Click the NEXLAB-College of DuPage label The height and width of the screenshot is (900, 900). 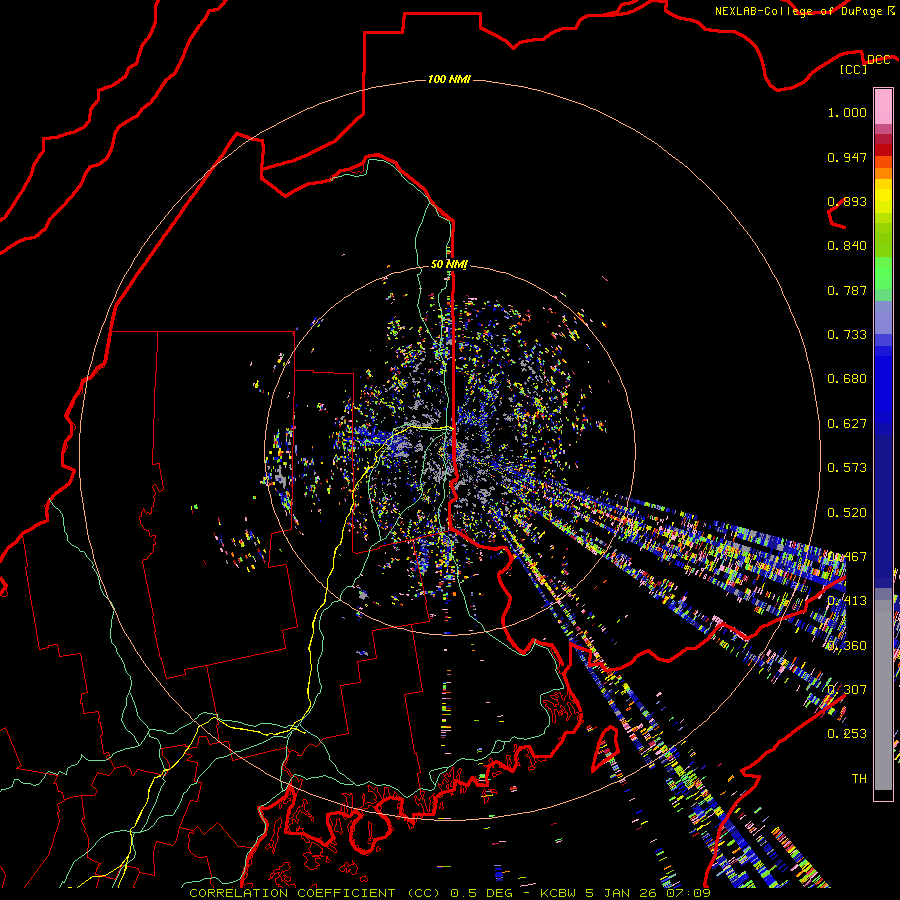[x=799, y=11]
